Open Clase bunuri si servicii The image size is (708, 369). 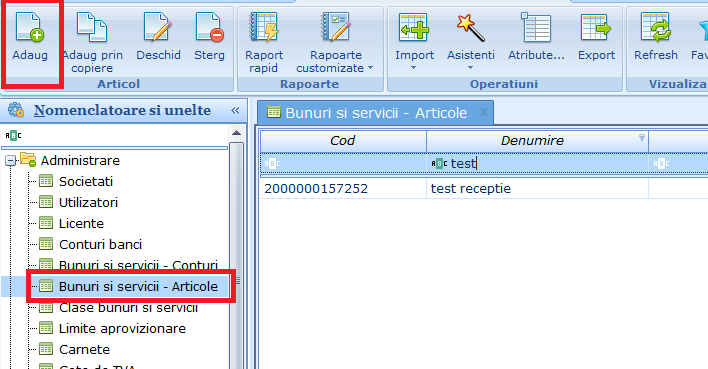pos(128,308)
